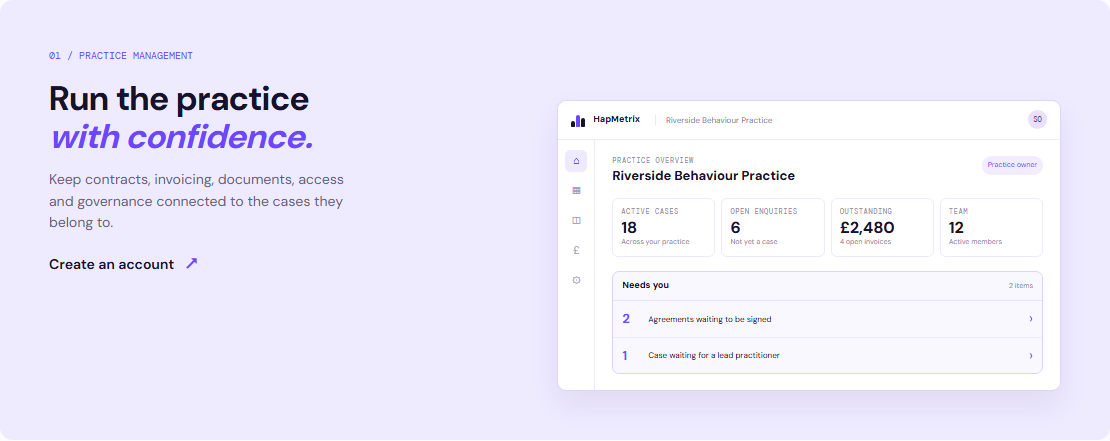Open the grid table icon in sidebar
The image size is (1110, 441).
(x=576, y=190)
